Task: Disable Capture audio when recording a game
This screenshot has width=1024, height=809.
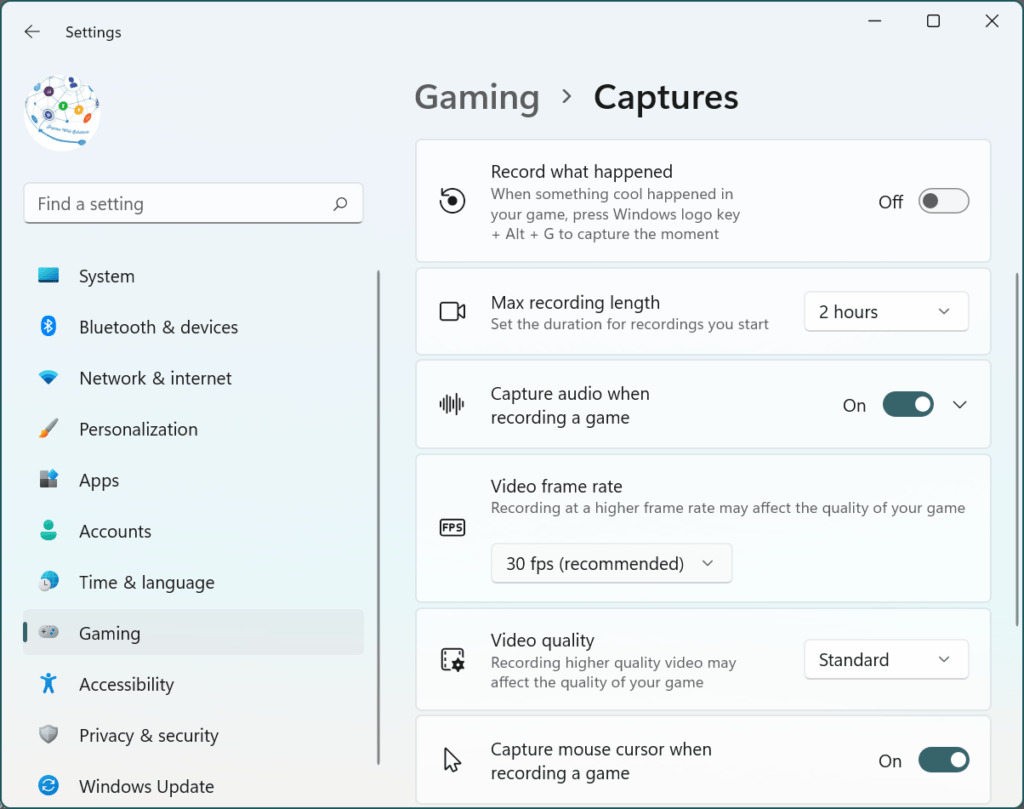Action: pos(908,404)
